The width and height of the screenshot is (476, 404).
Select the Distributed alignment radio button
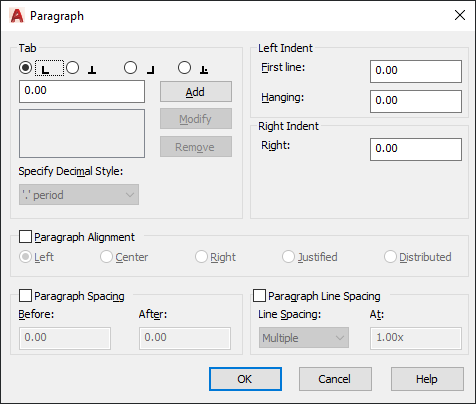pos(390,257)
